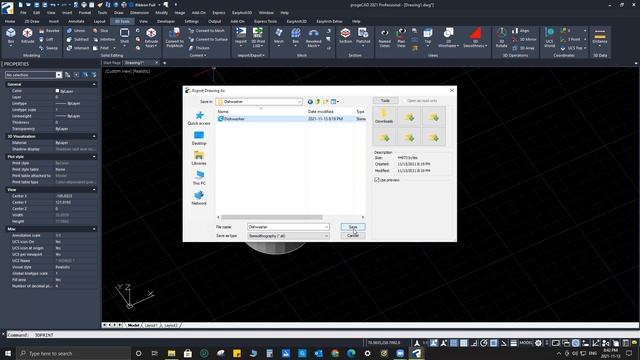Select the Slice tool

pyautogui.click(x=101, y=31)
